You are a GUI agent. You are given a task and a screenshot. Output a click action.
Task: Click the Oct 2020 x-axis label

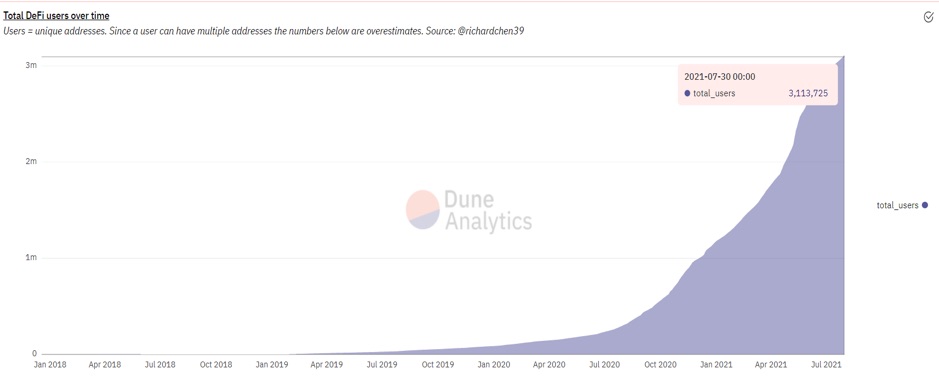[659, 364]
